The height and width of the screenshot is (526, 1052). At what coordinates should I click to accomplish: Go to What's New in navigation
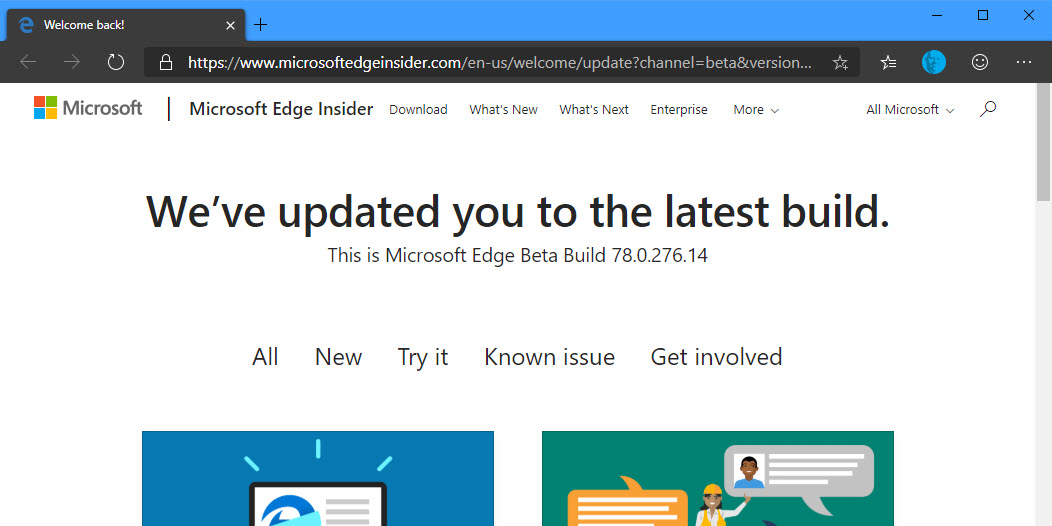503,109
